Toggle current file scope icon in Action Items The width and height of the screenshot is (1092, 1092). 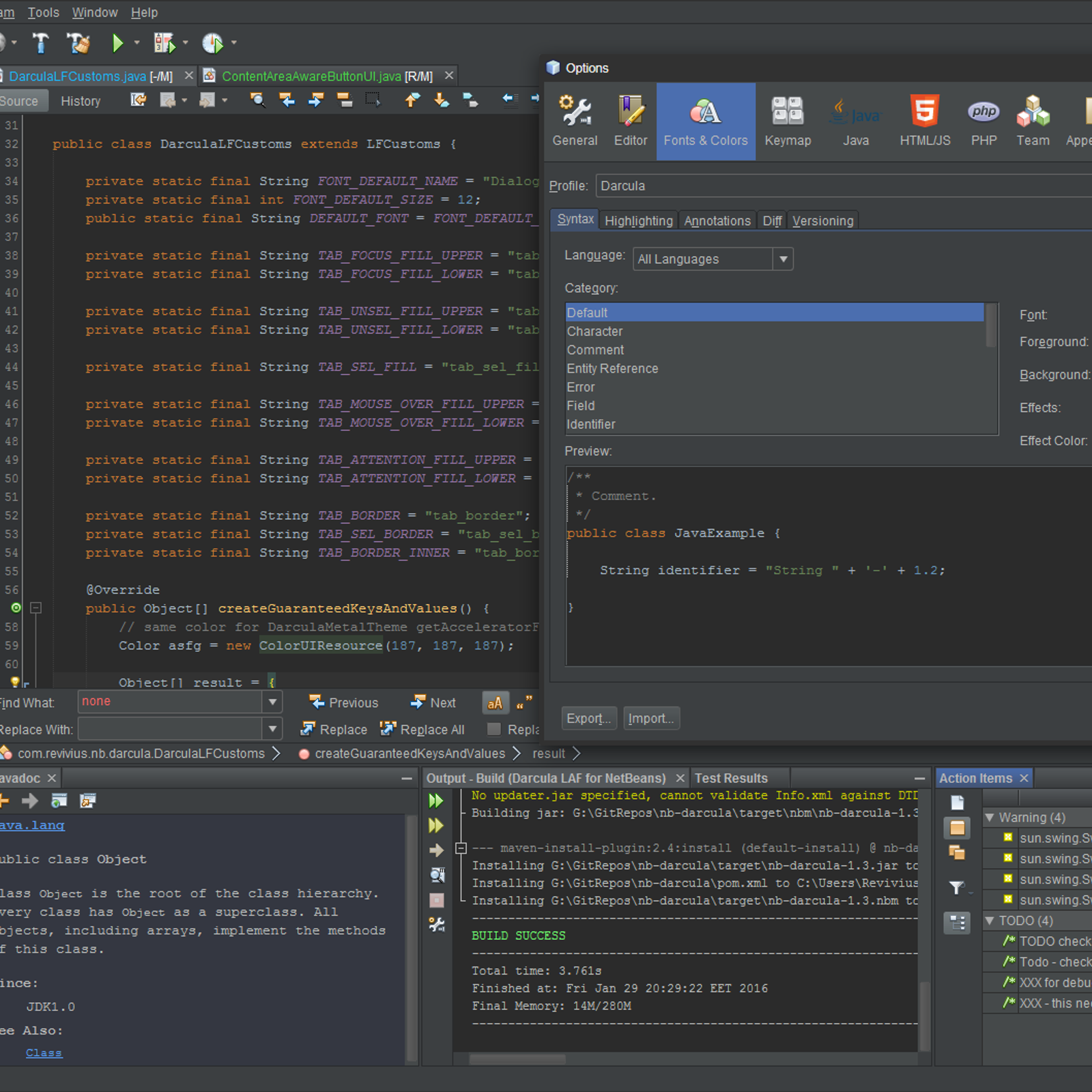coord(957,803)
